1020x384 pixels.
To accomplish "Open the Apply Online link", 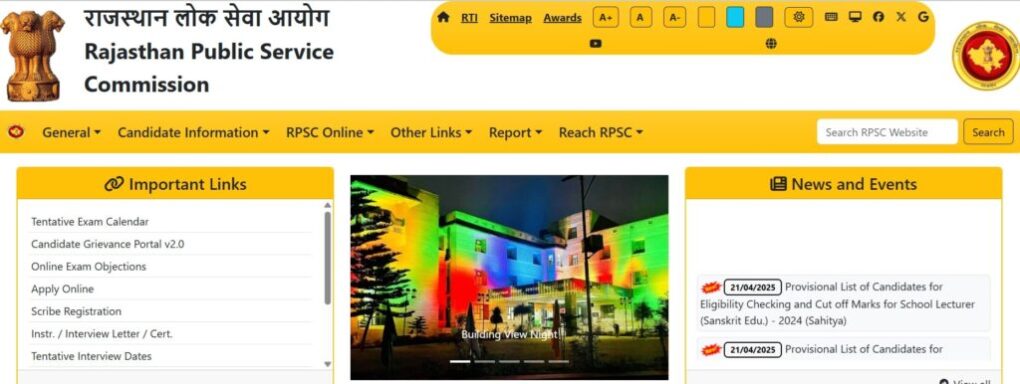I will tap(62, 289).
